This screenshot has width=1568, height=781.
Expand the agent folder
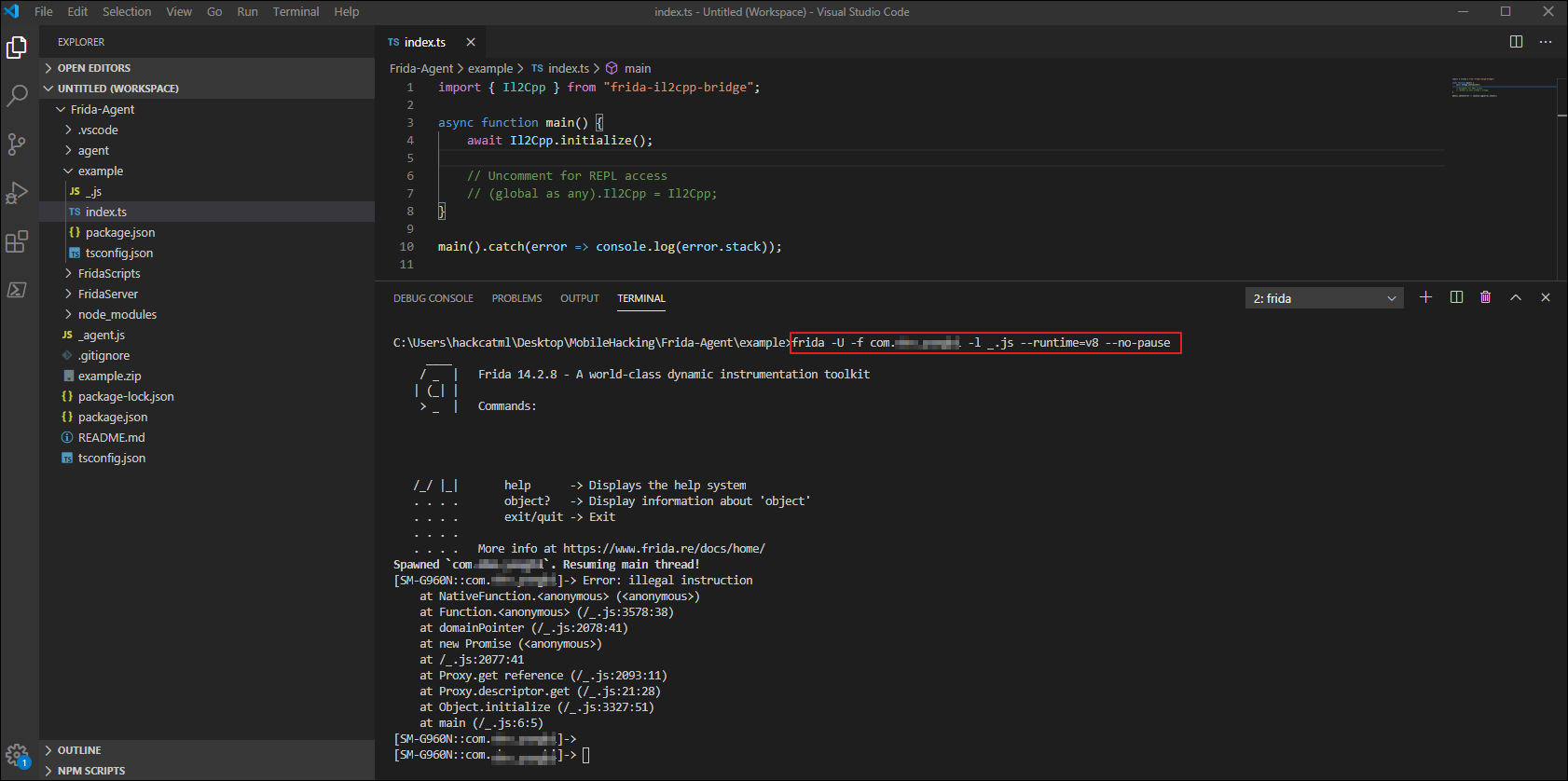207,150
